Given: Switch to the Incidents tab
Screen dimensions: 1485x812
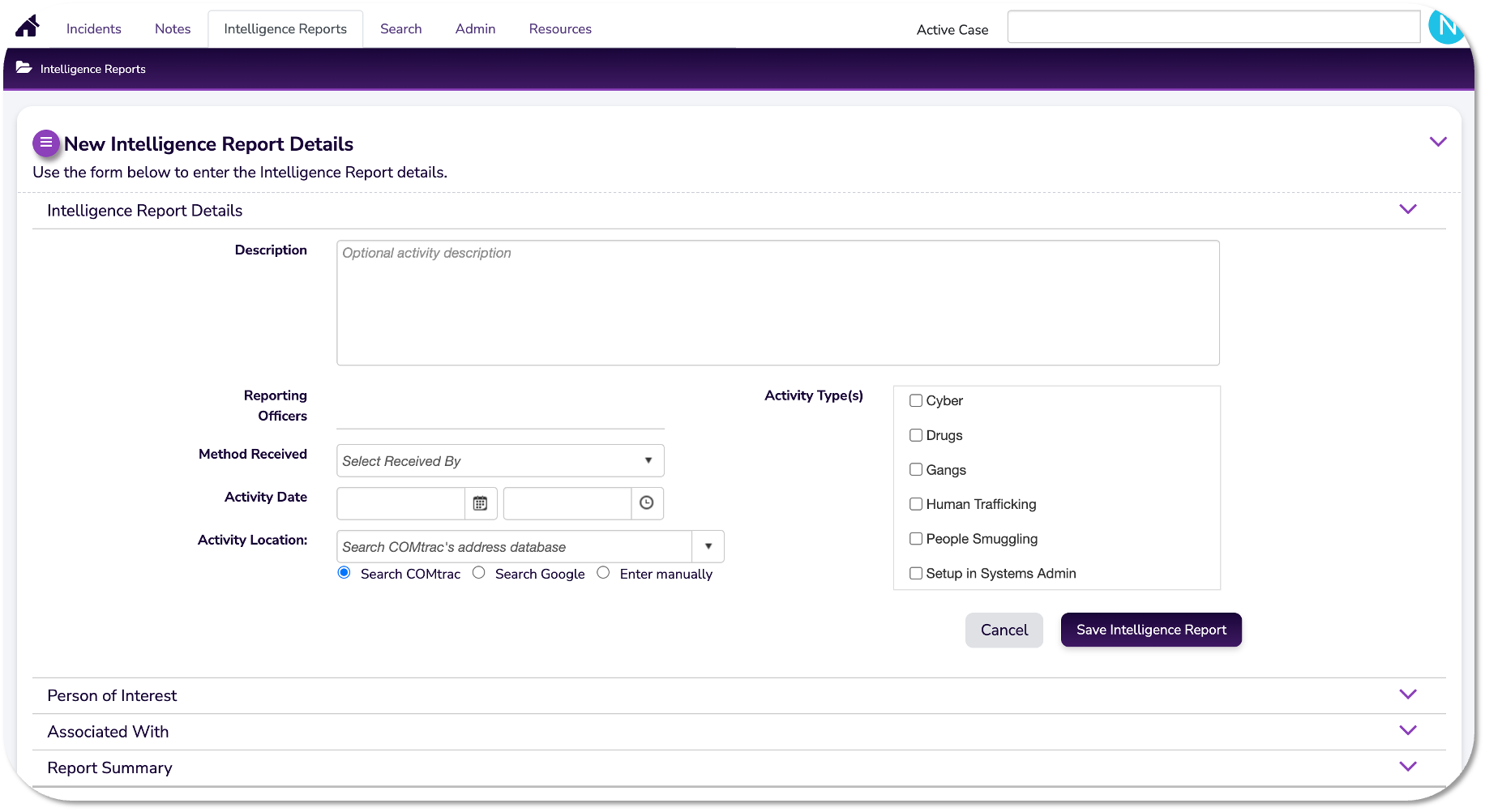Looking at the screenshot, I should [94, 29].
